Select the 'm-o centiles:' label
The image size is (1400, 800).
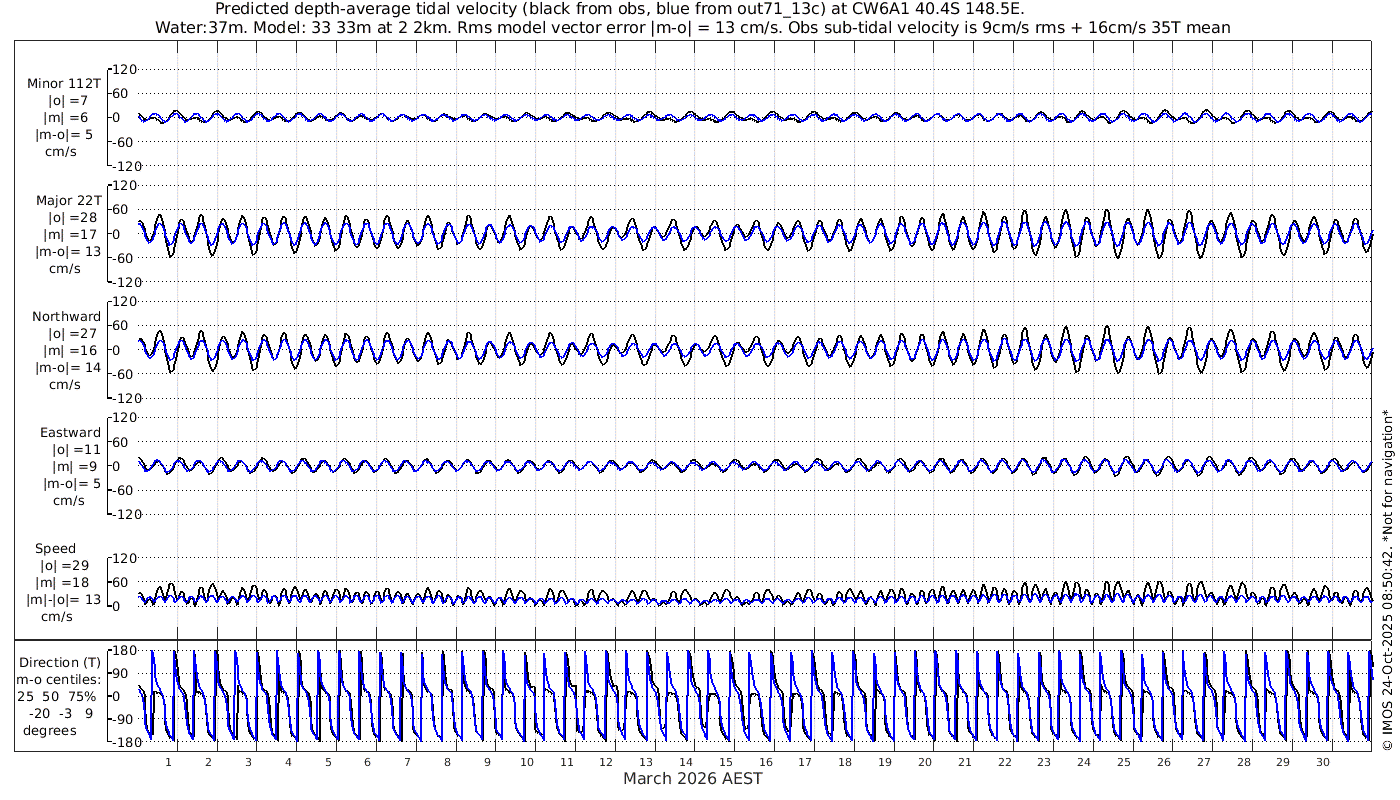pyautogui.click(x=60, y=679)
